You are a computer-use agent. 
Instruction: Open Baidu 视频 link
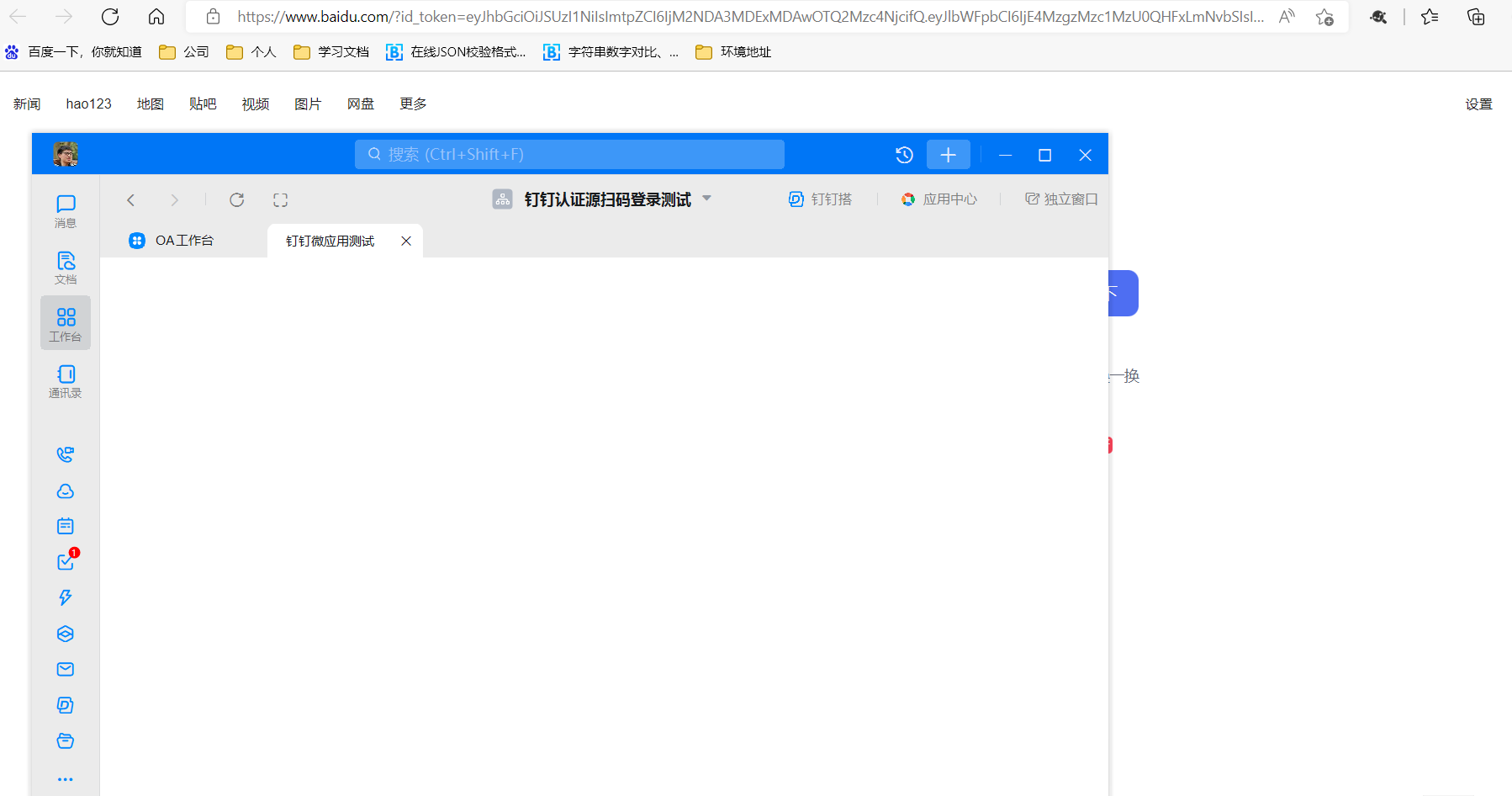tap(256, 104)
